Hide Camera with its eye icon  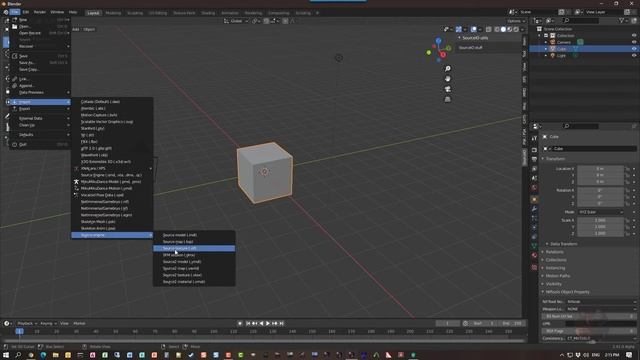coord(634,42)
